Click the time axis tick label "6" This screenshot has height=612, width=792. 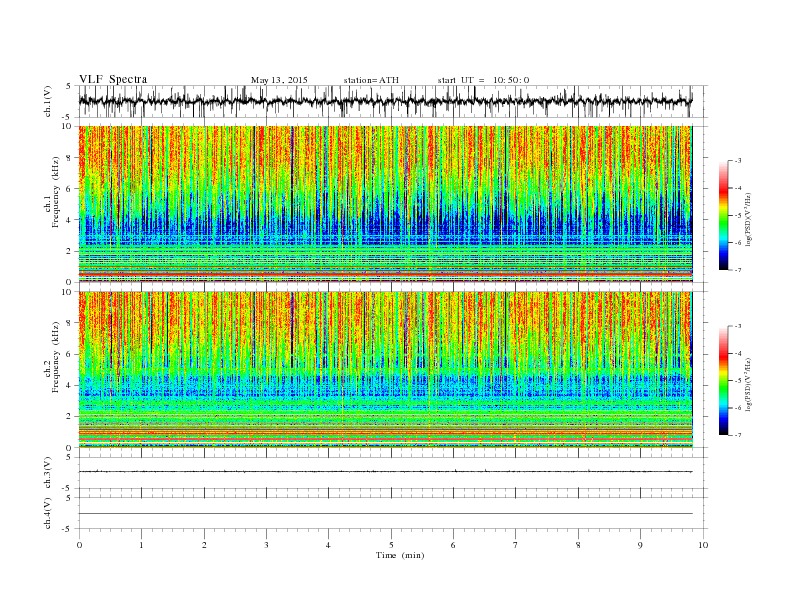(x=453, y=545)
